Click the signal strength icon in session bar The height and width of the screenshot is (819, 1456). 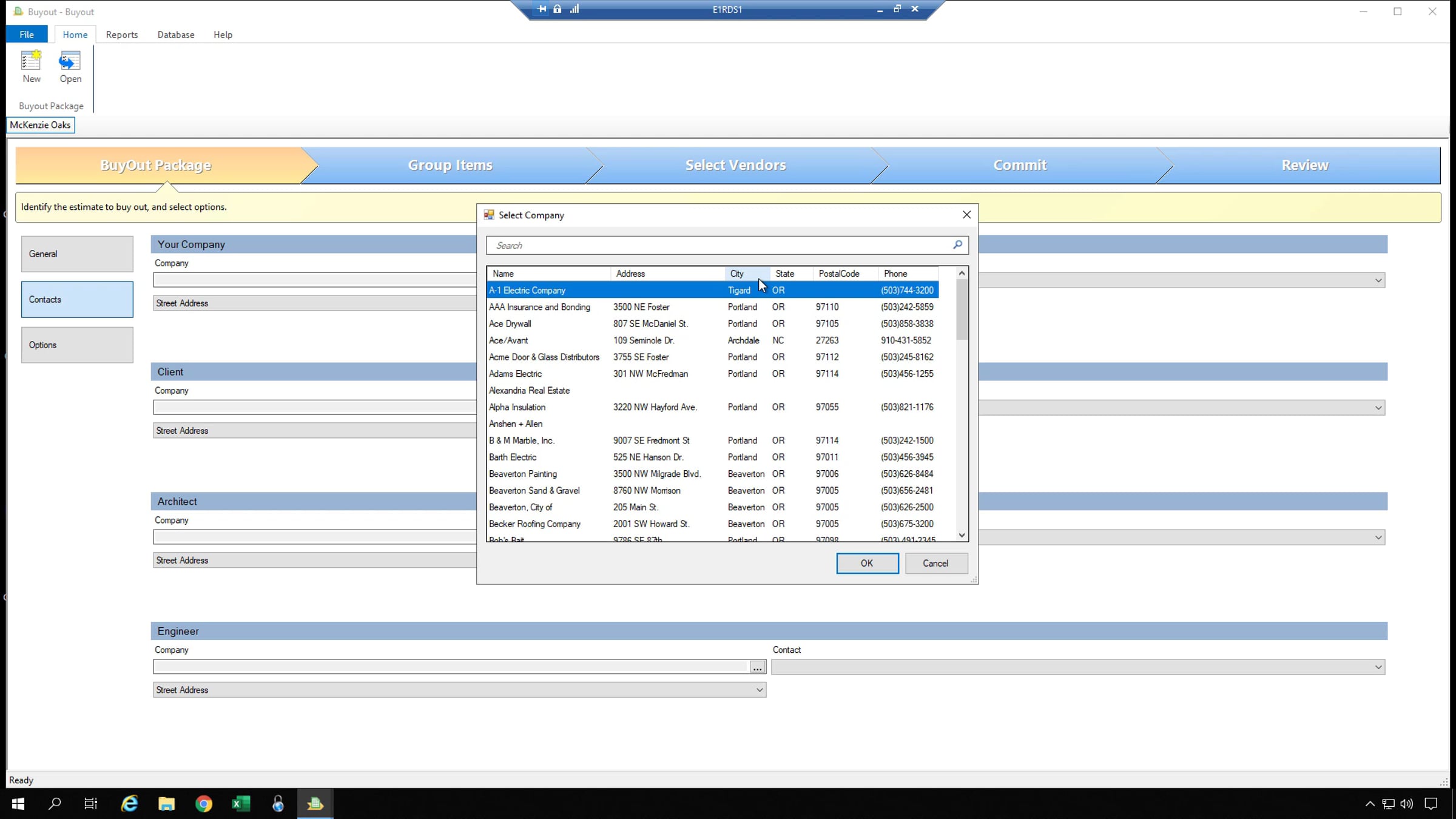[x=574, y=9]
